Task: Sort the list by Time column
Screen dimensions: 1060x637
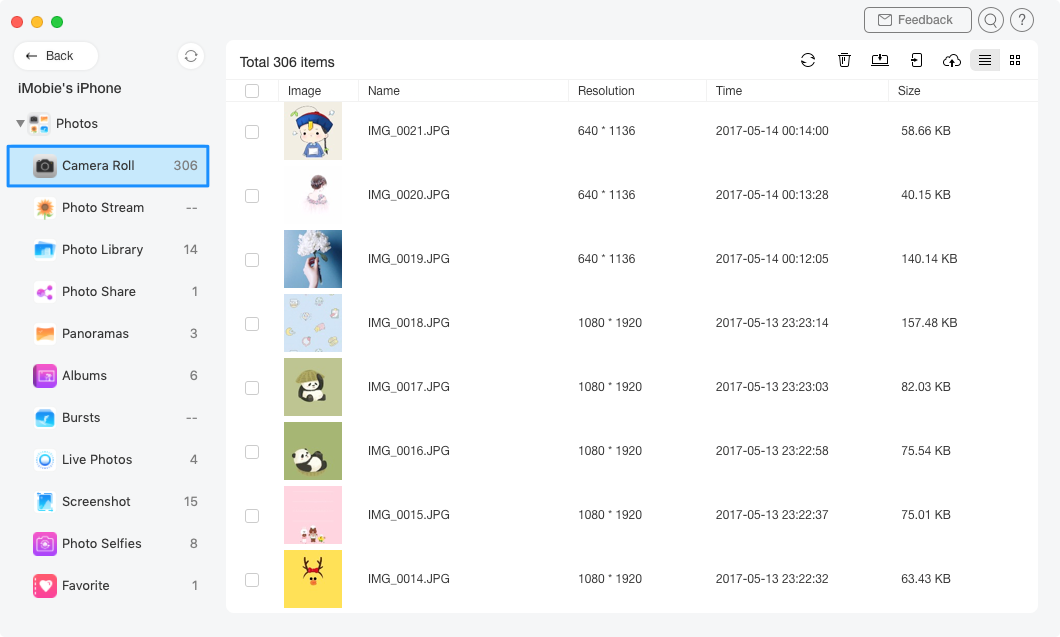Action: pyautogui.click(x=729, y=91)
